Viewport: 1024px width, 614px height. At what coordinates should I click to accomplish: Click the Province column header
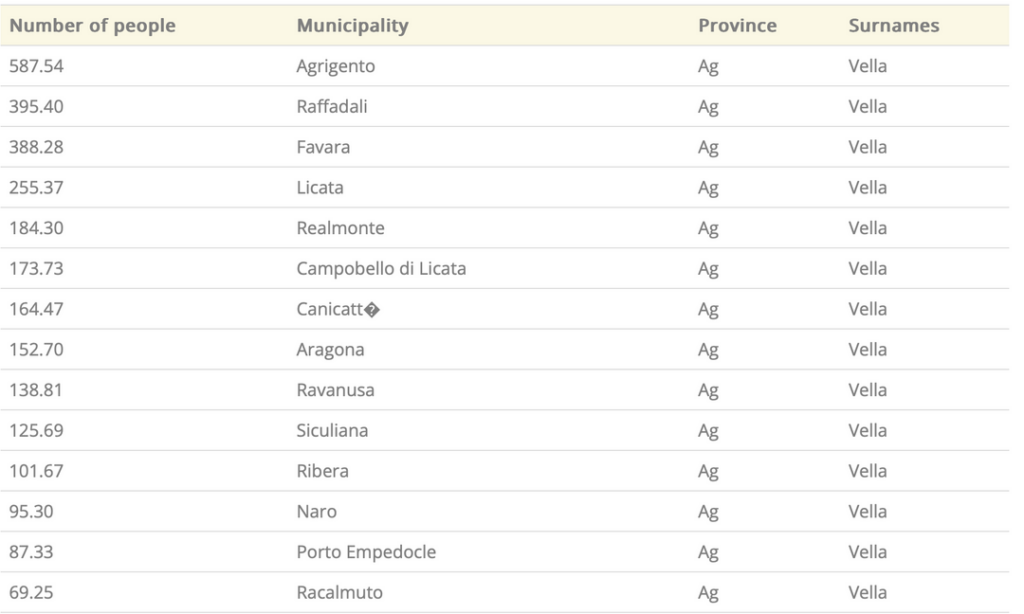(737, 25)
